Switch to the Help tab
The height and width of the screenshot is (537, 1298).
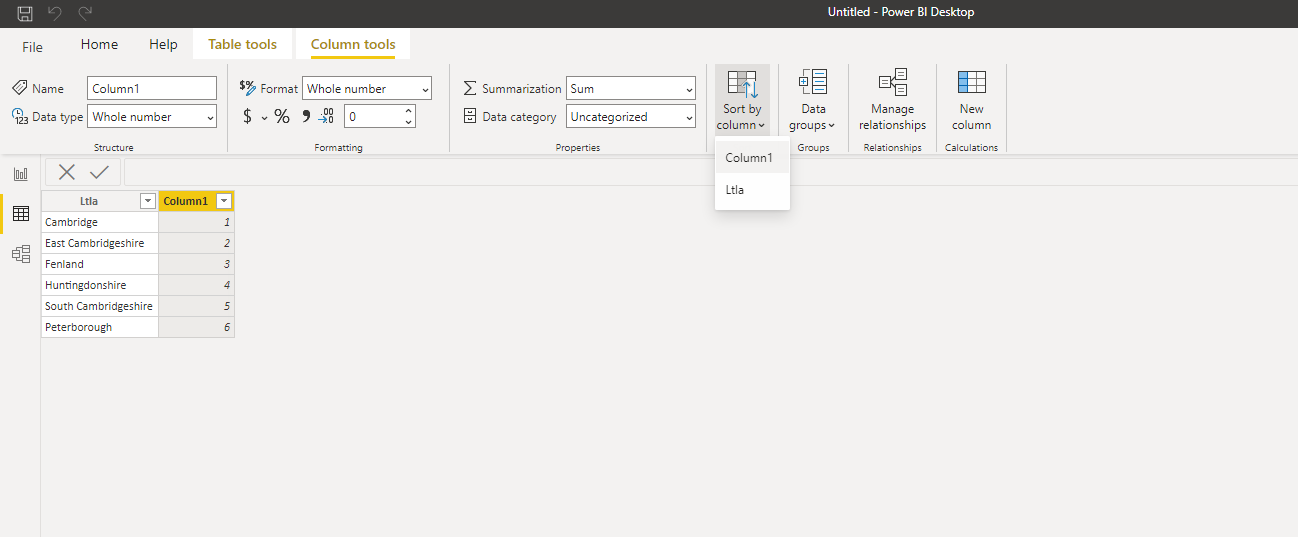(163, 44)
